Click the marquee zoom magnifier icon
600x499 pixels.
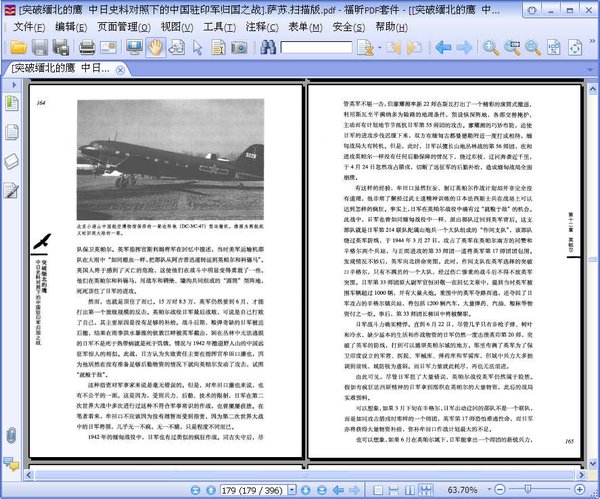pos(512,48)
